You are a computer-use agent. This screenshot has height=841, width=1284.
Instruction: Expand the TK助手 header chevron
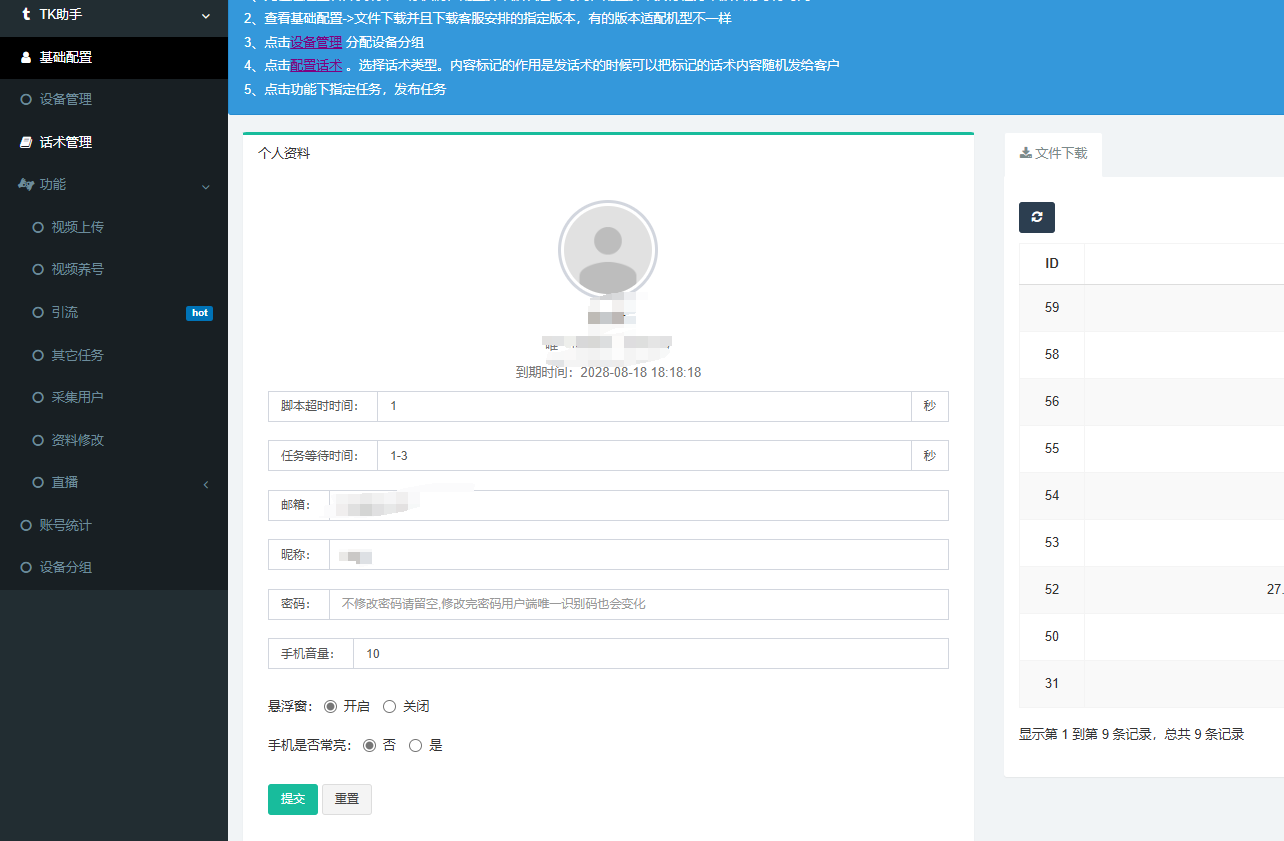point(206,16)
